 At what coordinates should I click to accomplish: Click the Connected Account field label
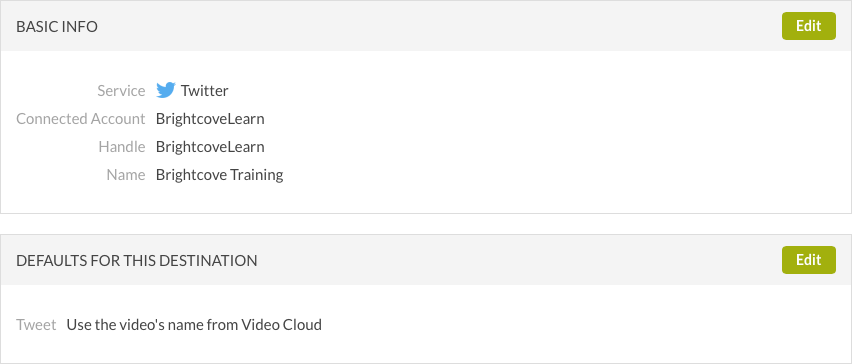(81, 119)
